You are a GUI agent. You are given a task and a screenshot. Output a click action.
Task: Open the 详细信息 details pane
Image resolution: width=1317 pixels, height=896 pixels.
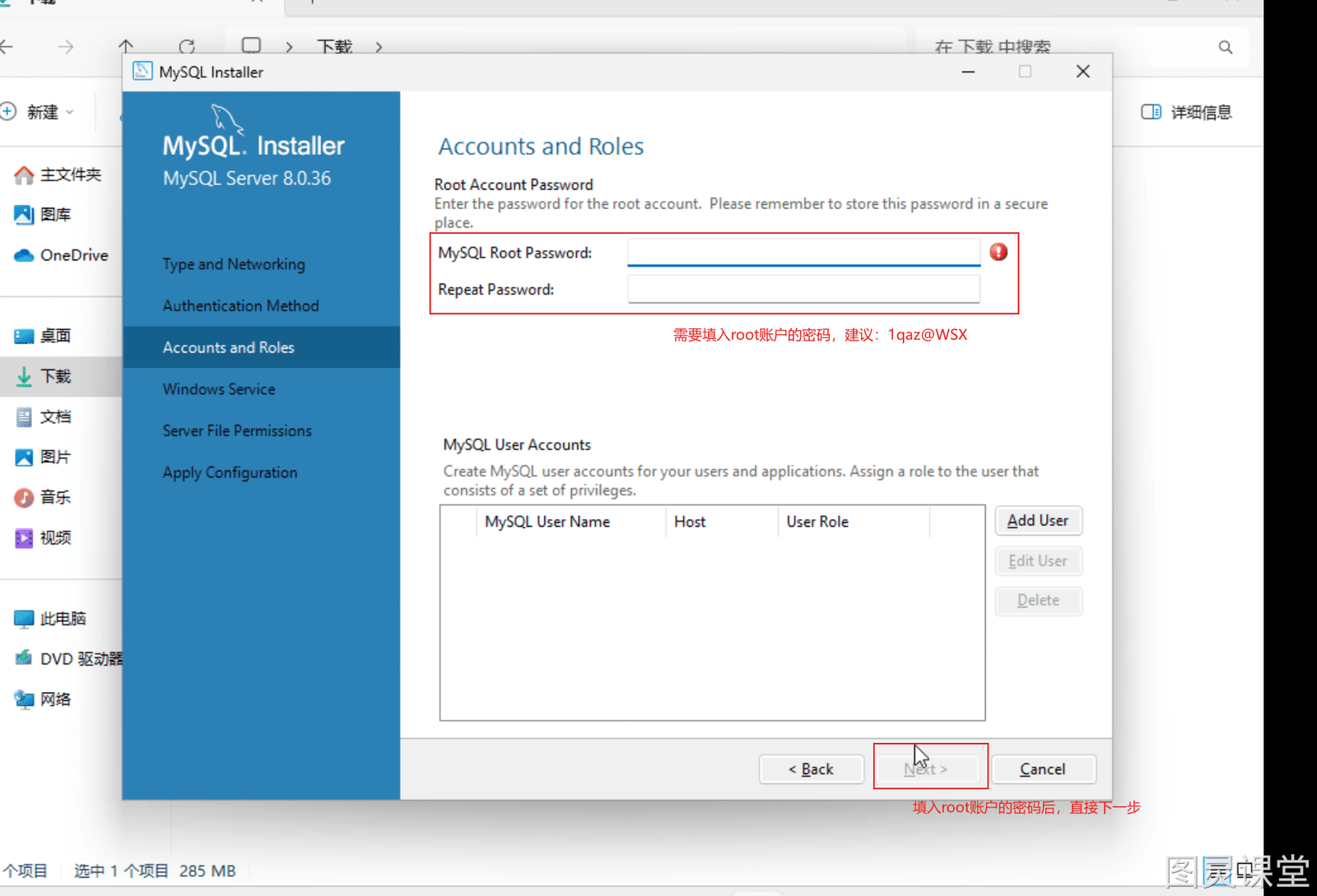[x=1186, y=112]
